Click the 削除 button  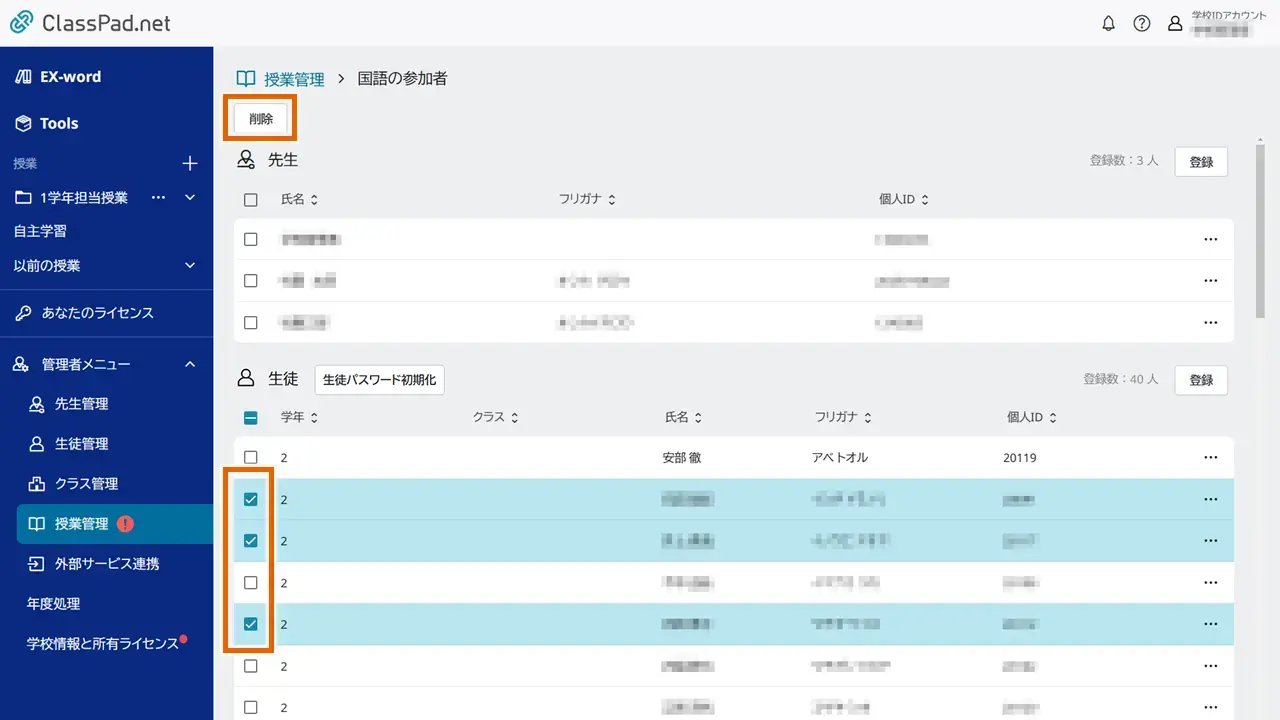click(x=261, y=119)
